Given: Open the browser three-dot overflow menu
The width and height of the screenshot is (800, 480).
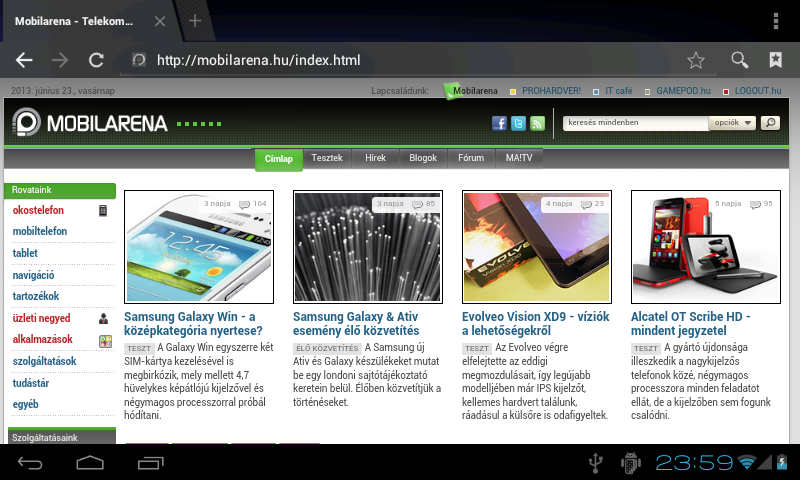Looking at the screenshot, I should [776, 21].
